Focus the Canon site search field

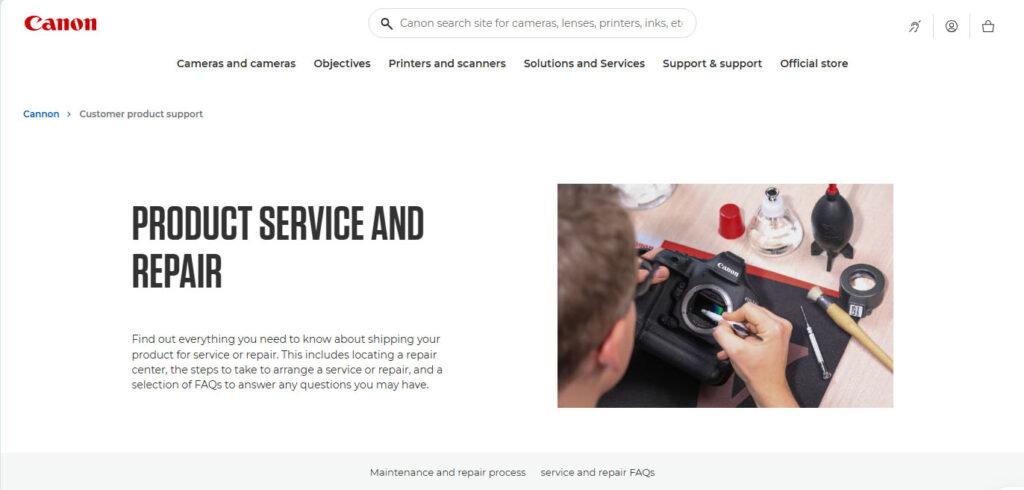(532, 24)
